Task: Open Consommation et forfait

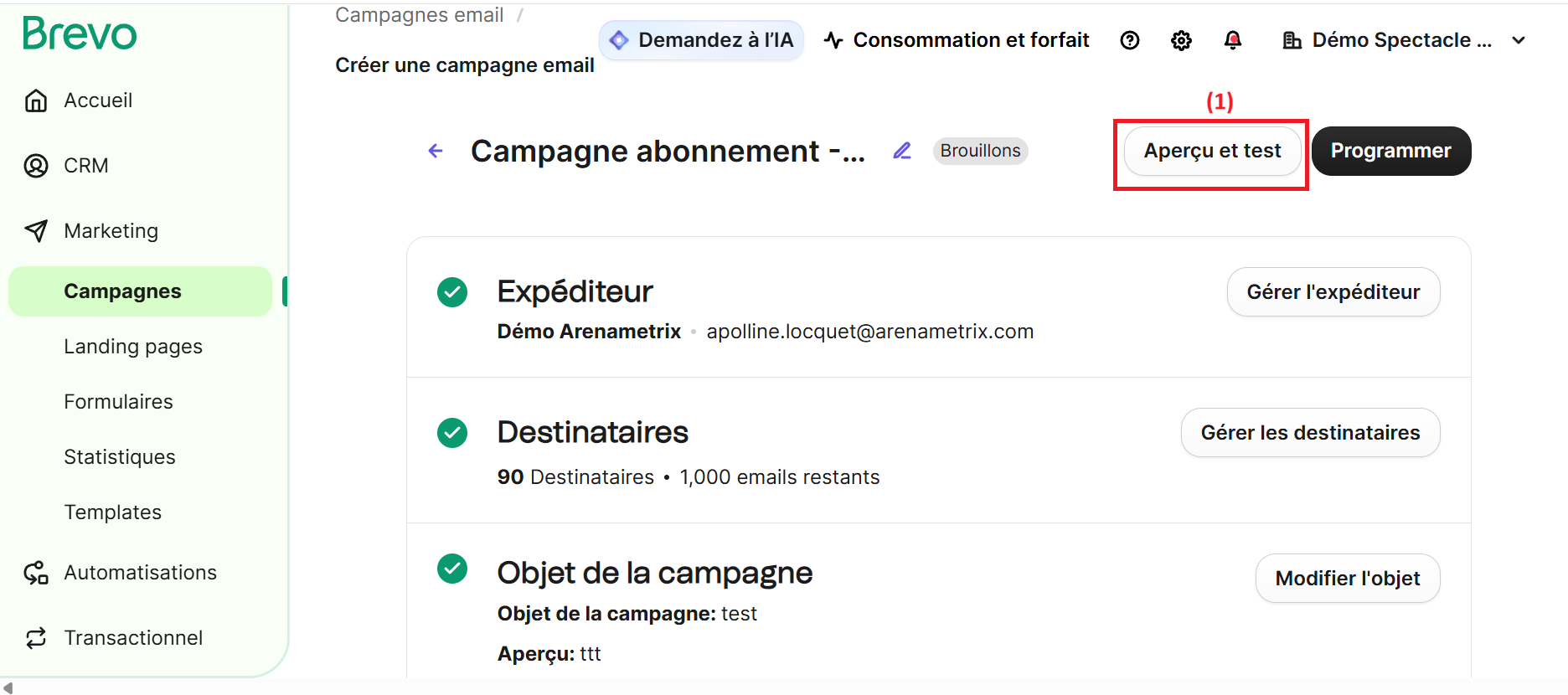Action: pyautogui.click(x=957, y=40)
